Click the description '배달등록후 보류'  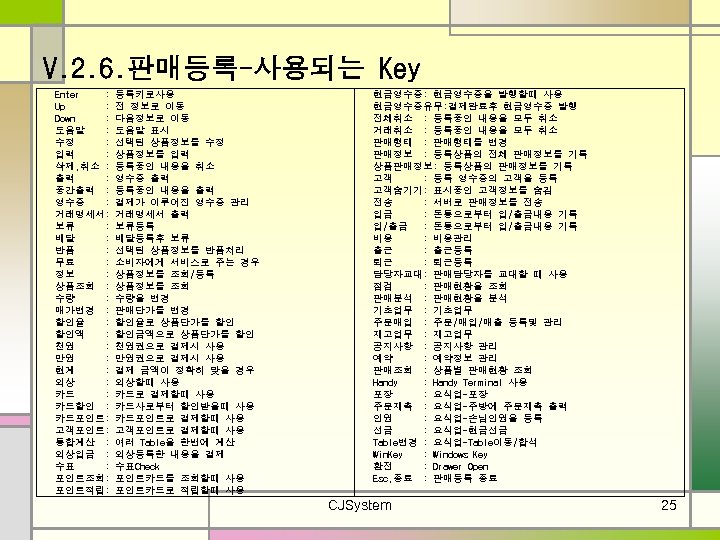(152, 238)
